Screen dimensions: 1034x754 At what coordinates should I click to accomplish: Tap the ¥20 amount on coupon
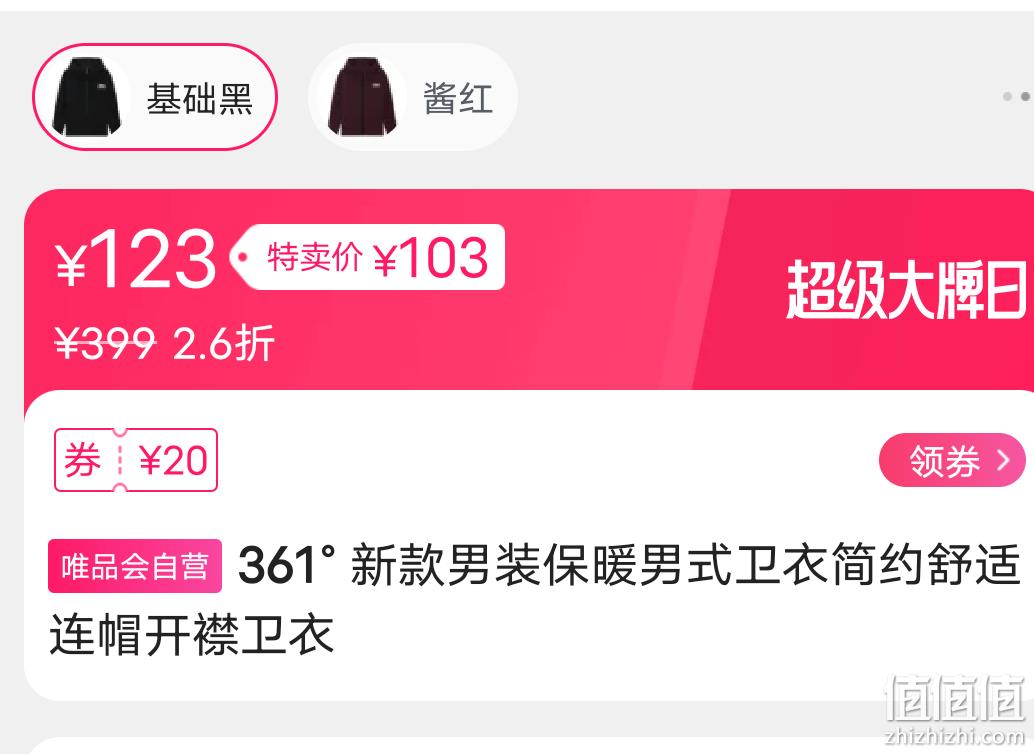point(173,460)
